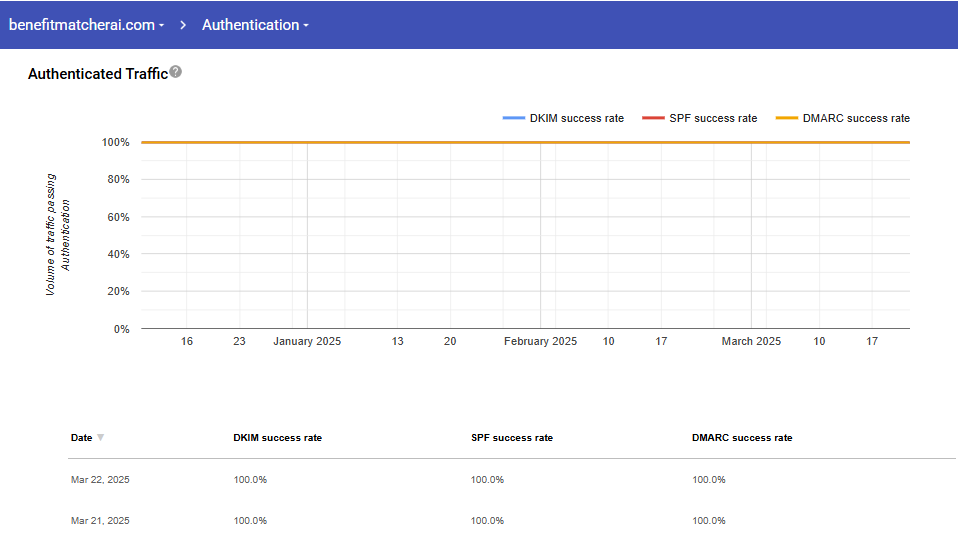This screenshot has width=958, height=538.
Task: Expand the Authentication dashboard dropdown
Action: (x=255, y=25)
